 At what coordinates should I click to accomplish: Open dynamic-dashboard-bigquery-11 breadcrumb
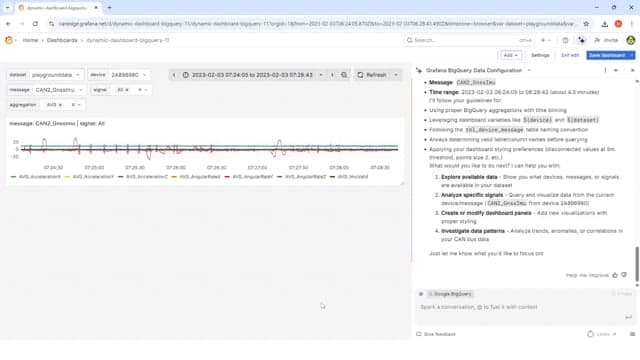pyautogui.click(x=128, y=40)
